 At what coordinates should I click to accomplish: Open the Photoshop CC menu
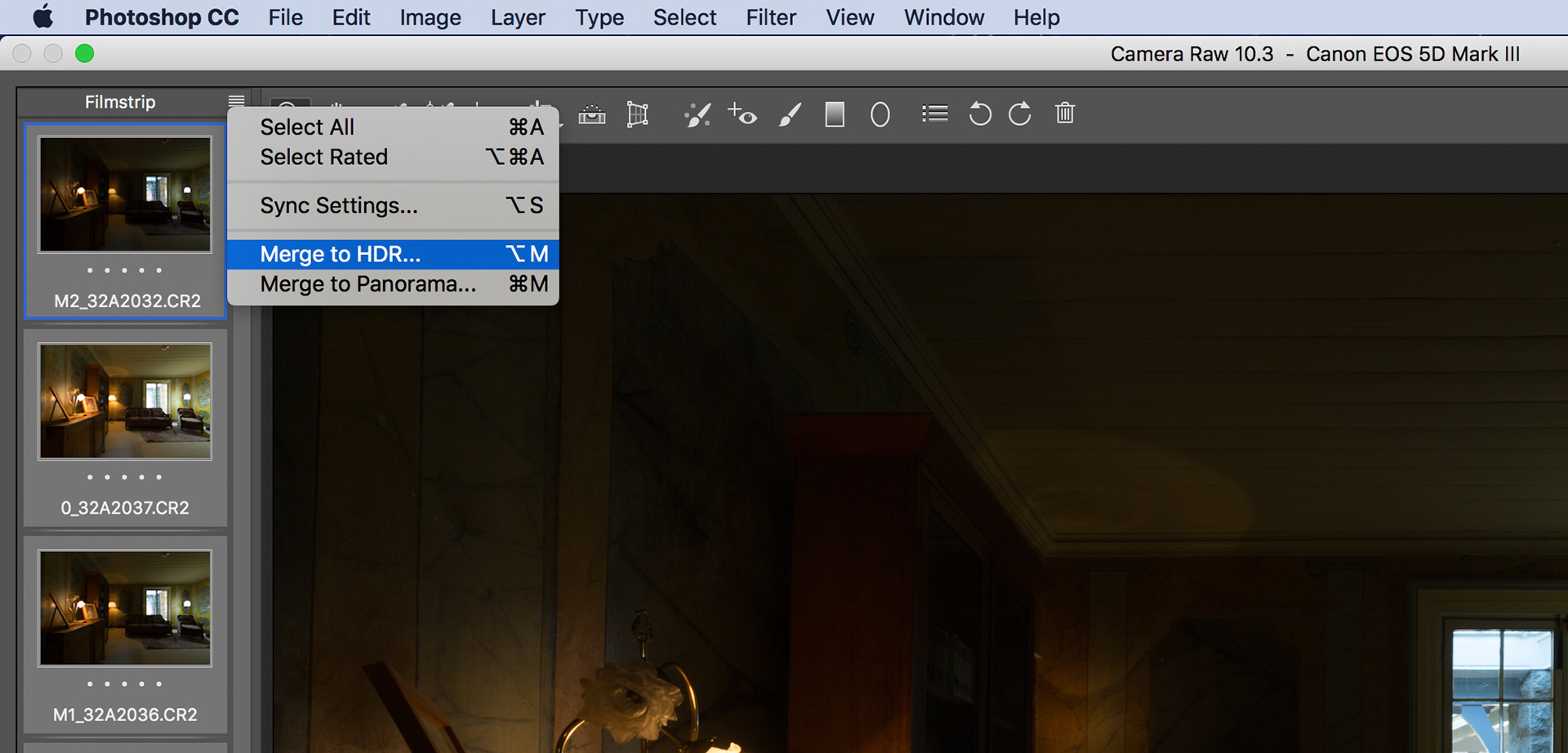162,17
